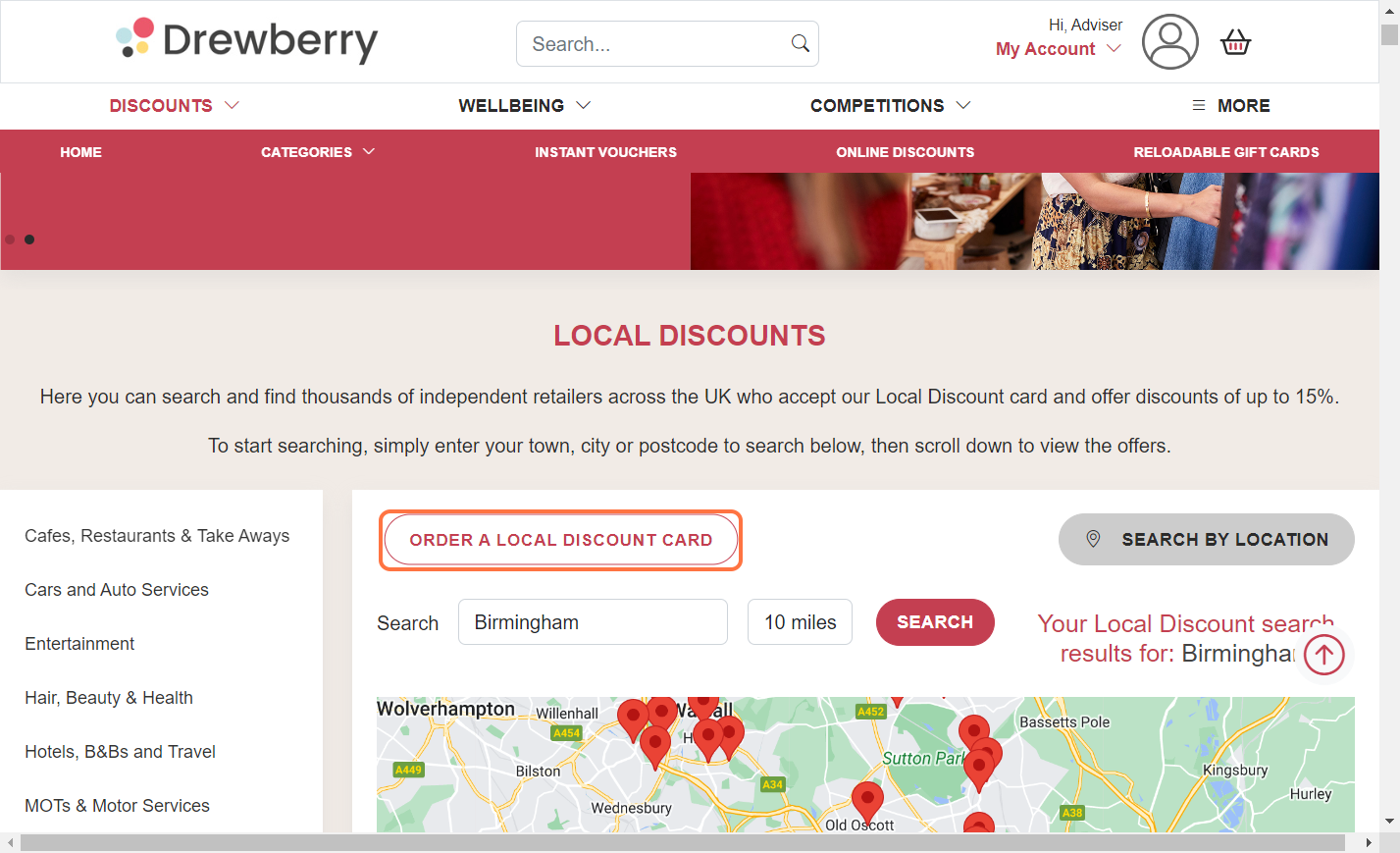Expand the Wellbeing dropdown menu
1400x853 pixels.
point(524,105)
